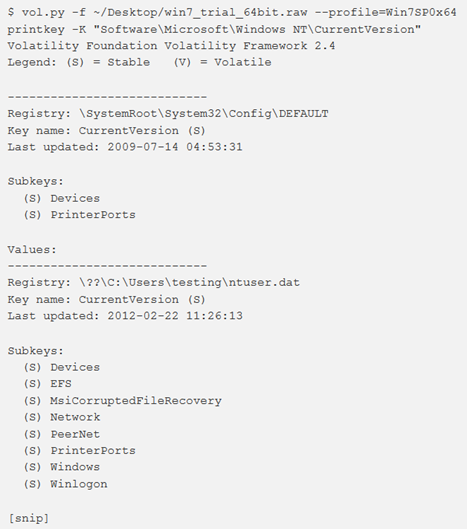Click Volatility Framework 2.4 banner line
Screen dimensions: 467x529
171,46
